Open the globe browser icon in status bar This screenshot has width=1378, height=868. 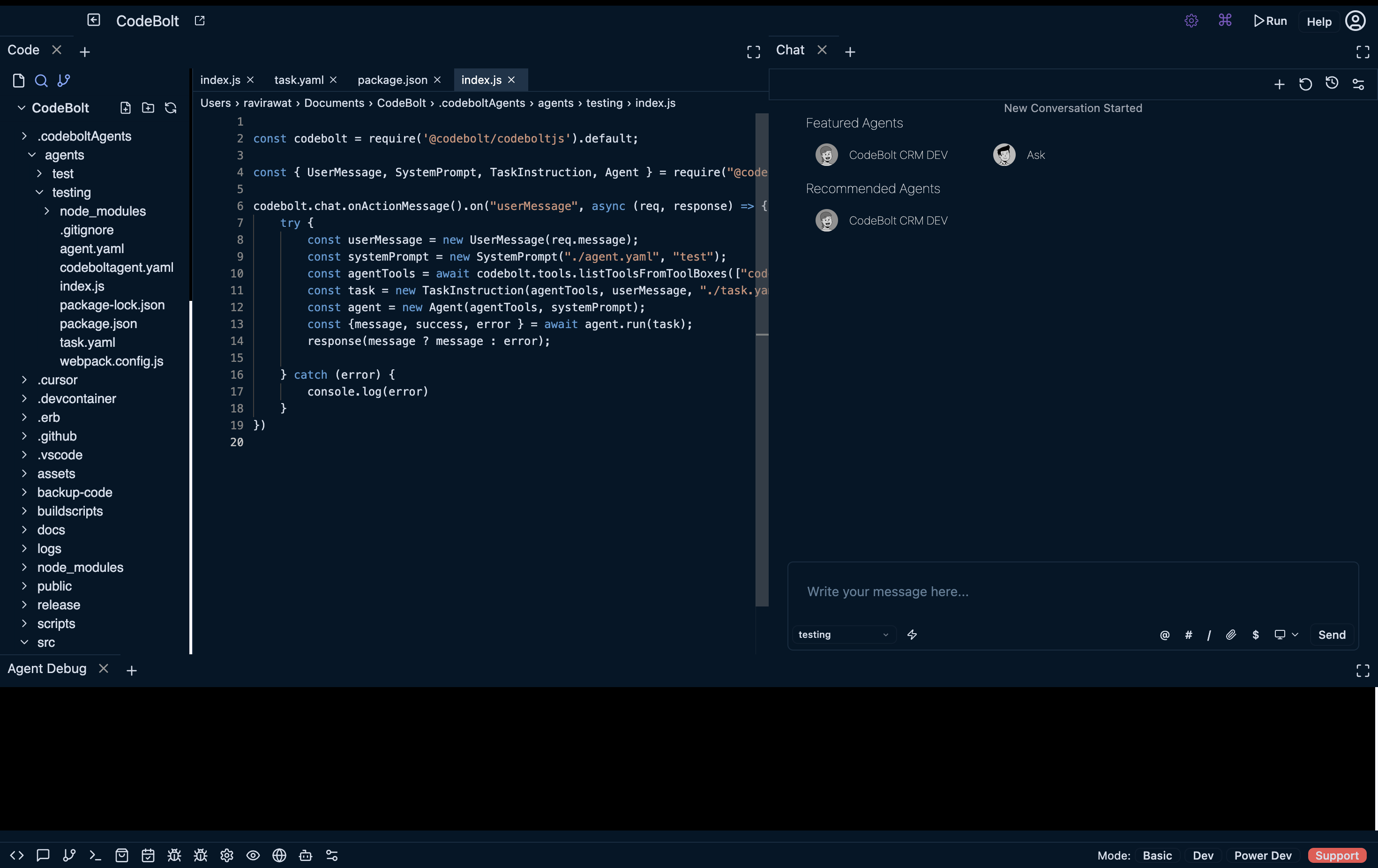(279, 855)
